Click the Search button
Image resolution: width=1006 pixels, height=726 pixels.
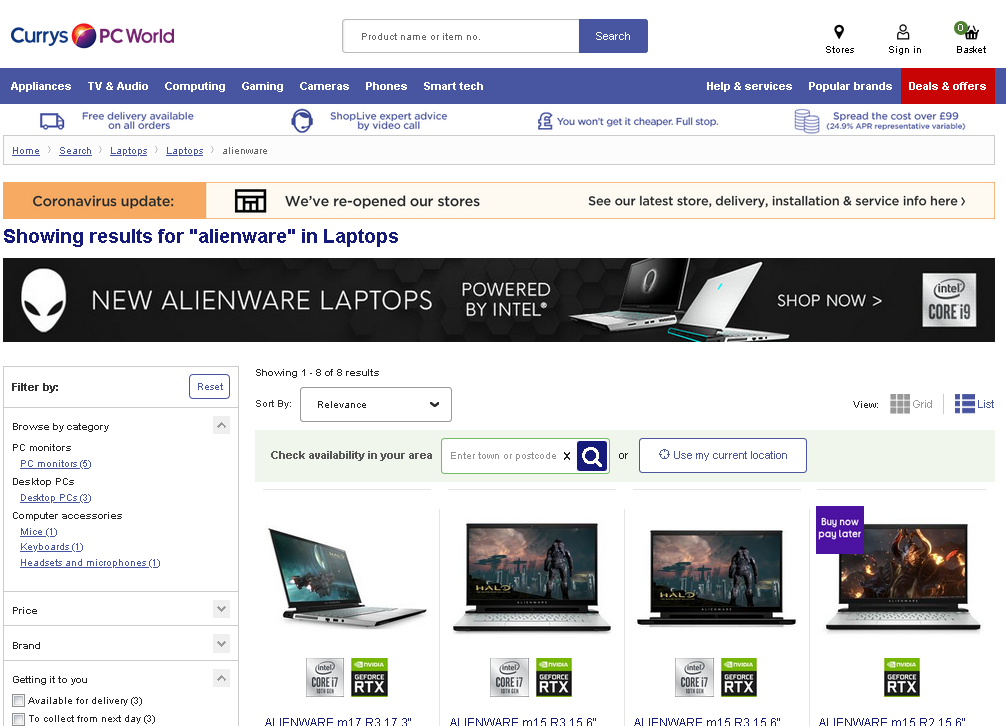pyautogui.click(x=613, y=36)
